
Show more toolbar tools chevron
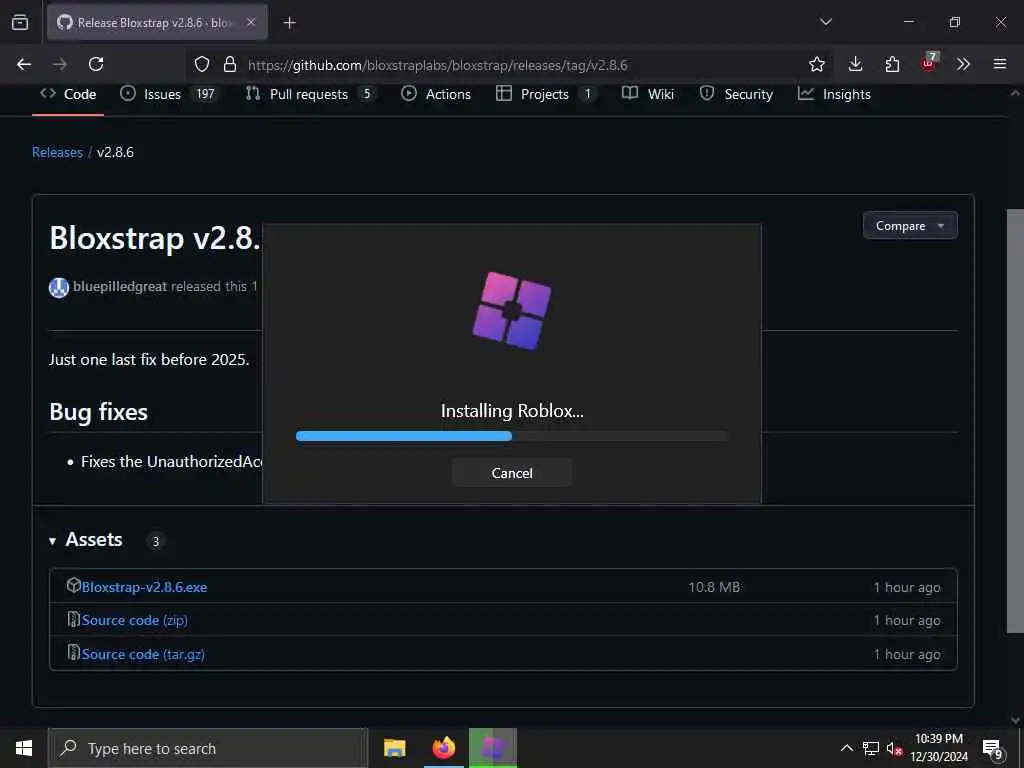pos(963,64)
